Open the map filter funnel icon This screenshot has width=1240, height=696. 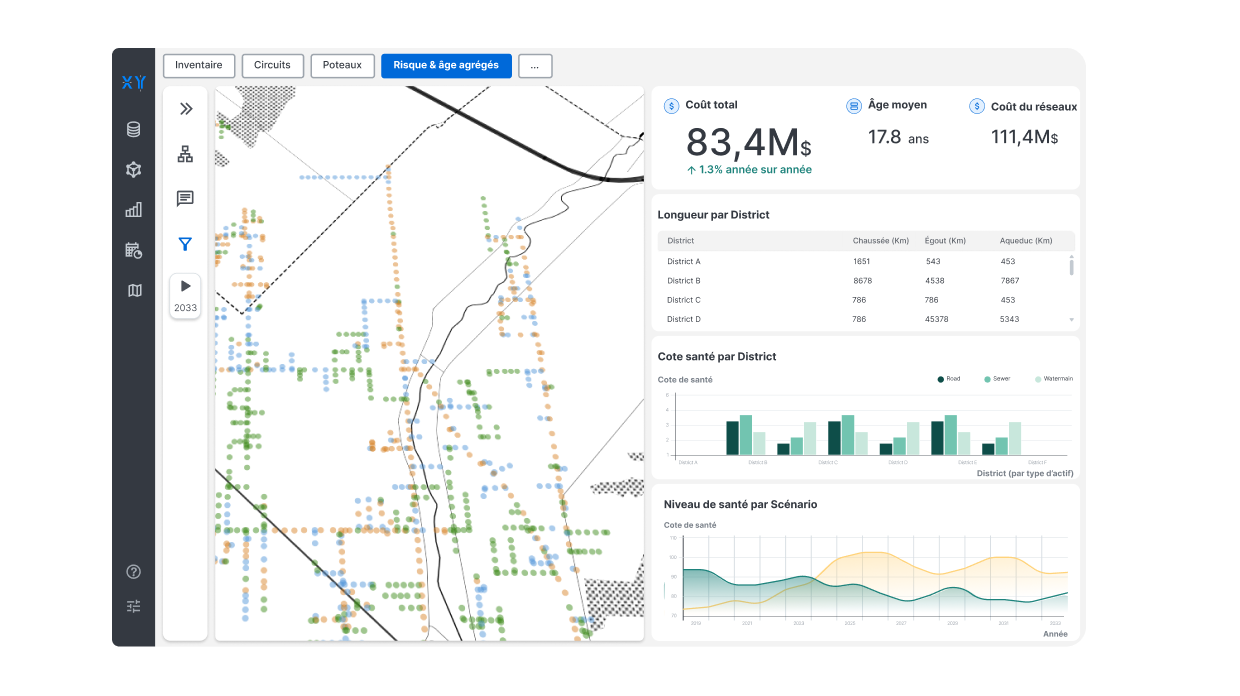[x=185, y=244]
